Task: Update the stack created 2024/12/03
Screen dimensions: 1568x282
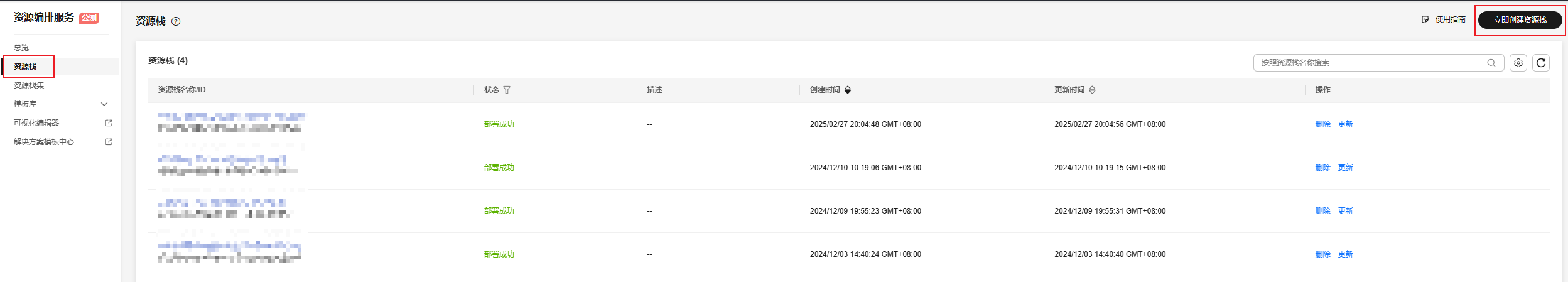Action: (x=1345, y=254)
